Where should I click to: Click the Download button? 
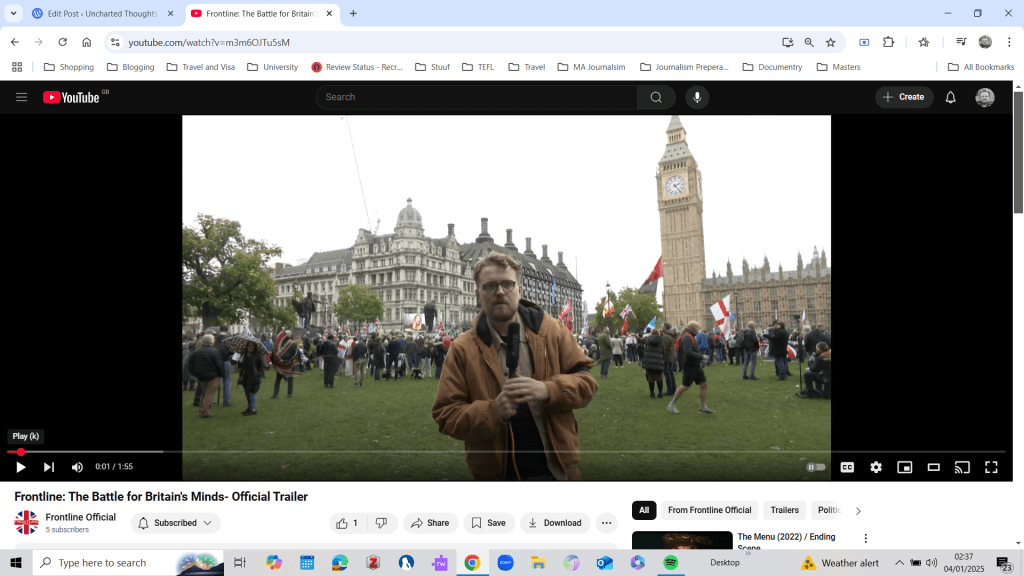(555, 523)
